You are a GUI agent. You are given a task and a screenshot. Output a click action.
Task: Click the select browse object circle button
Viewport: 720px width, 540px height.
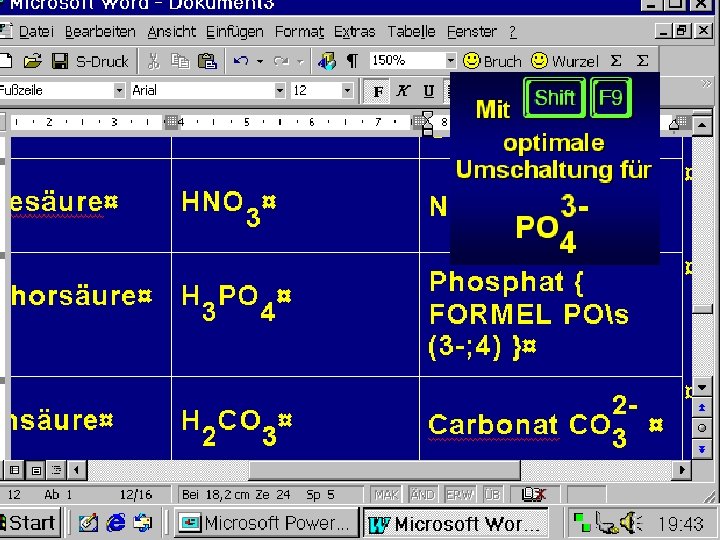pos(702,428)
